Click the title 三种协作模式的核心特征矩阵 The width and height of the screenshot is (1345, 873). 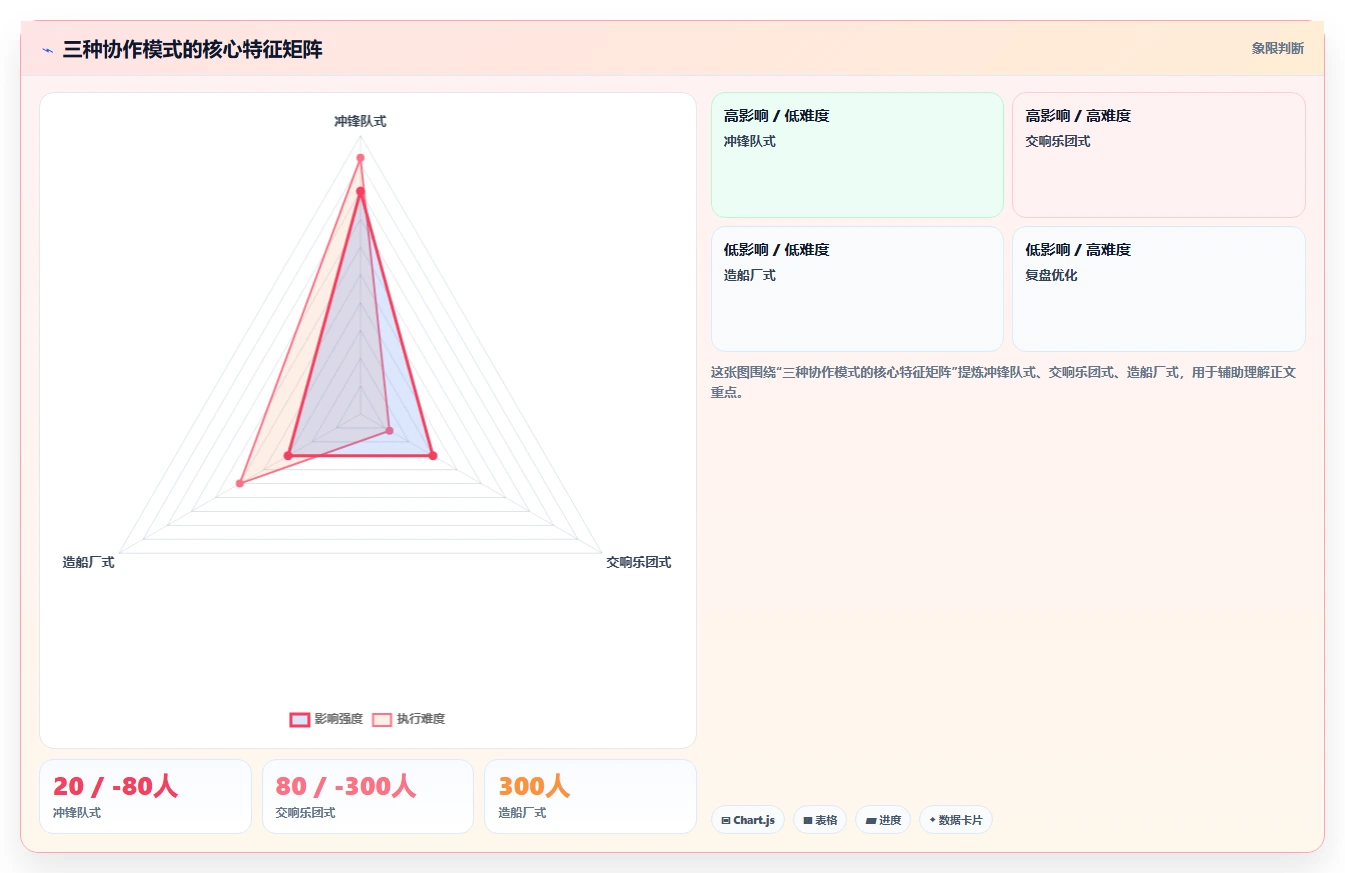pos(192,49)
